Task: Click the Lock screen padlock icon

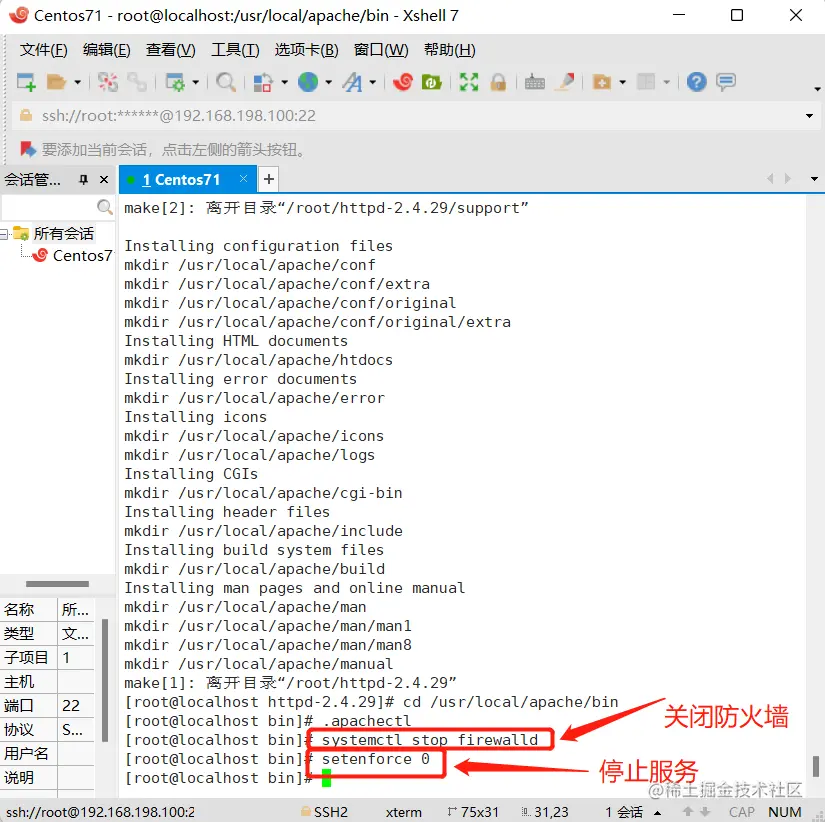Action: click(x=498, y=82)
